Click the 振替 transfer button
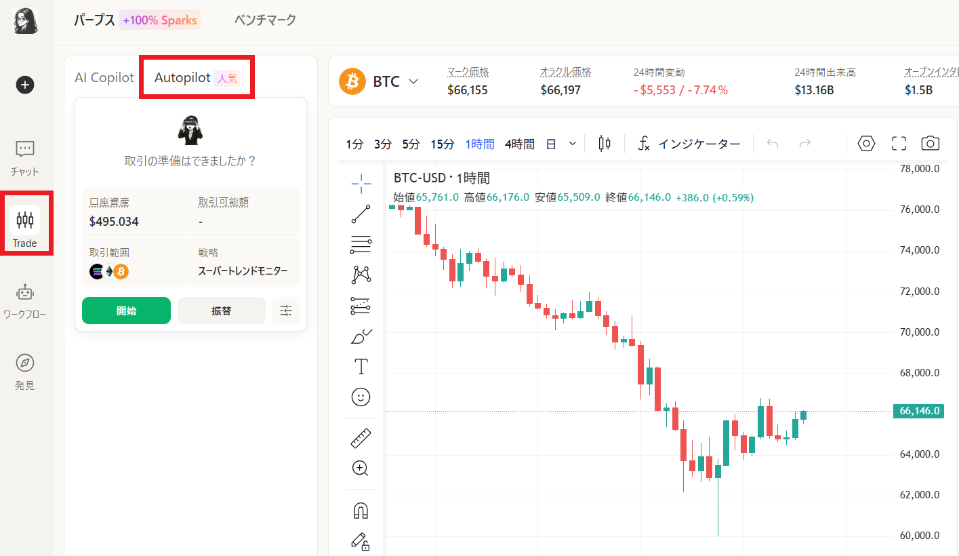 221,311
